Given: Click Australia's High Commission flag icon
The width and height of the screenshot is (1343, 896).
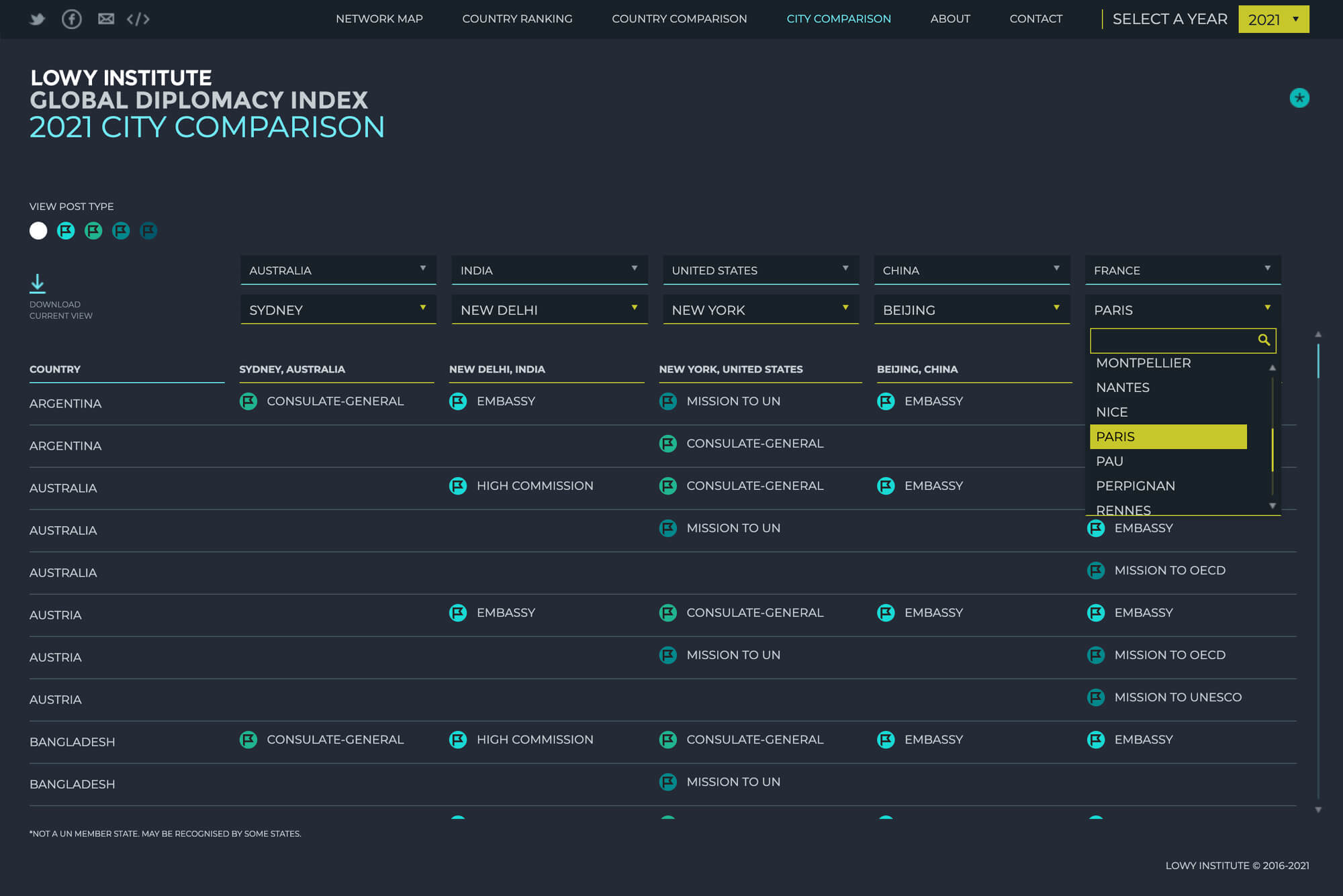Looking at the screenshot, I should pyautogui.click(x=458, y=486).
